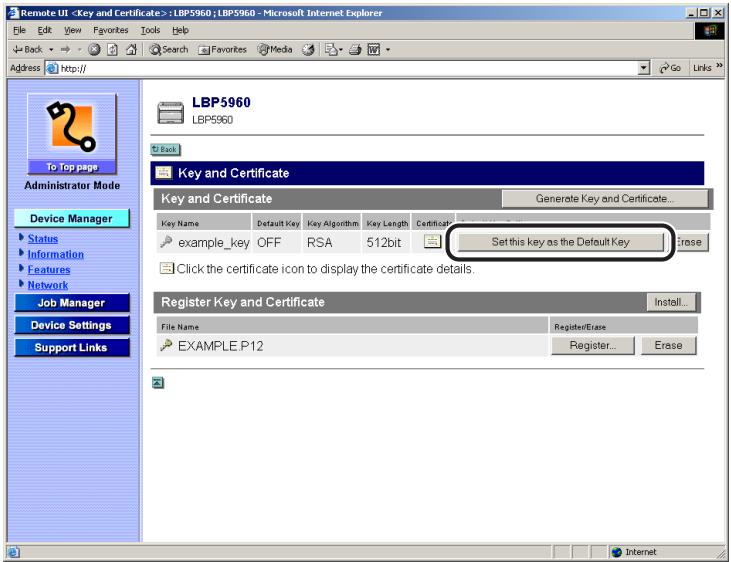Click the Mail icon in toolbar

point(331,49)
